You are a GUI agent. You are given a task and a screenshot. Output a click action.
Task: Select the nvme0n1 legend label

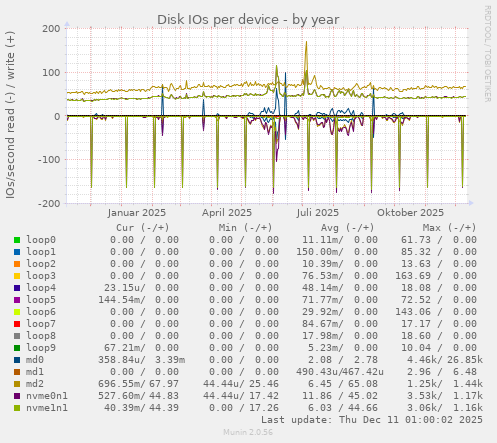(47, 396)
